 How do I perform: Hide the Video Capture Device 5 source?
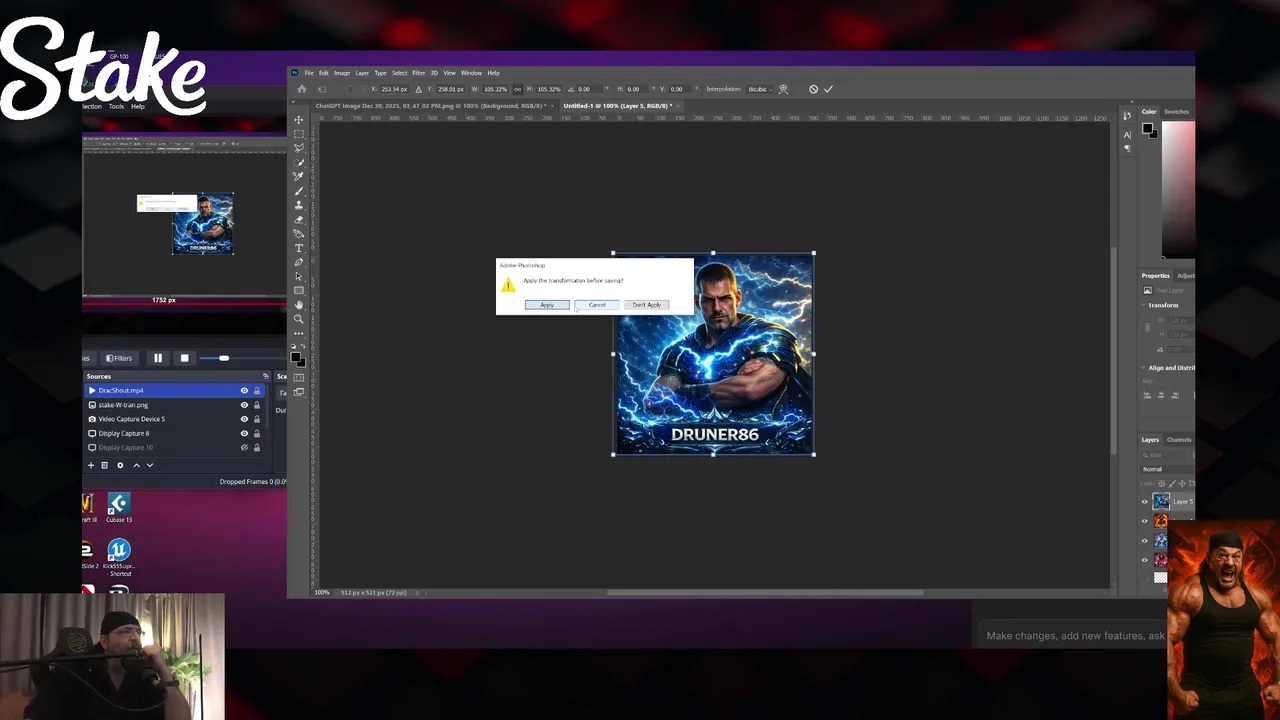coord(244,419)
